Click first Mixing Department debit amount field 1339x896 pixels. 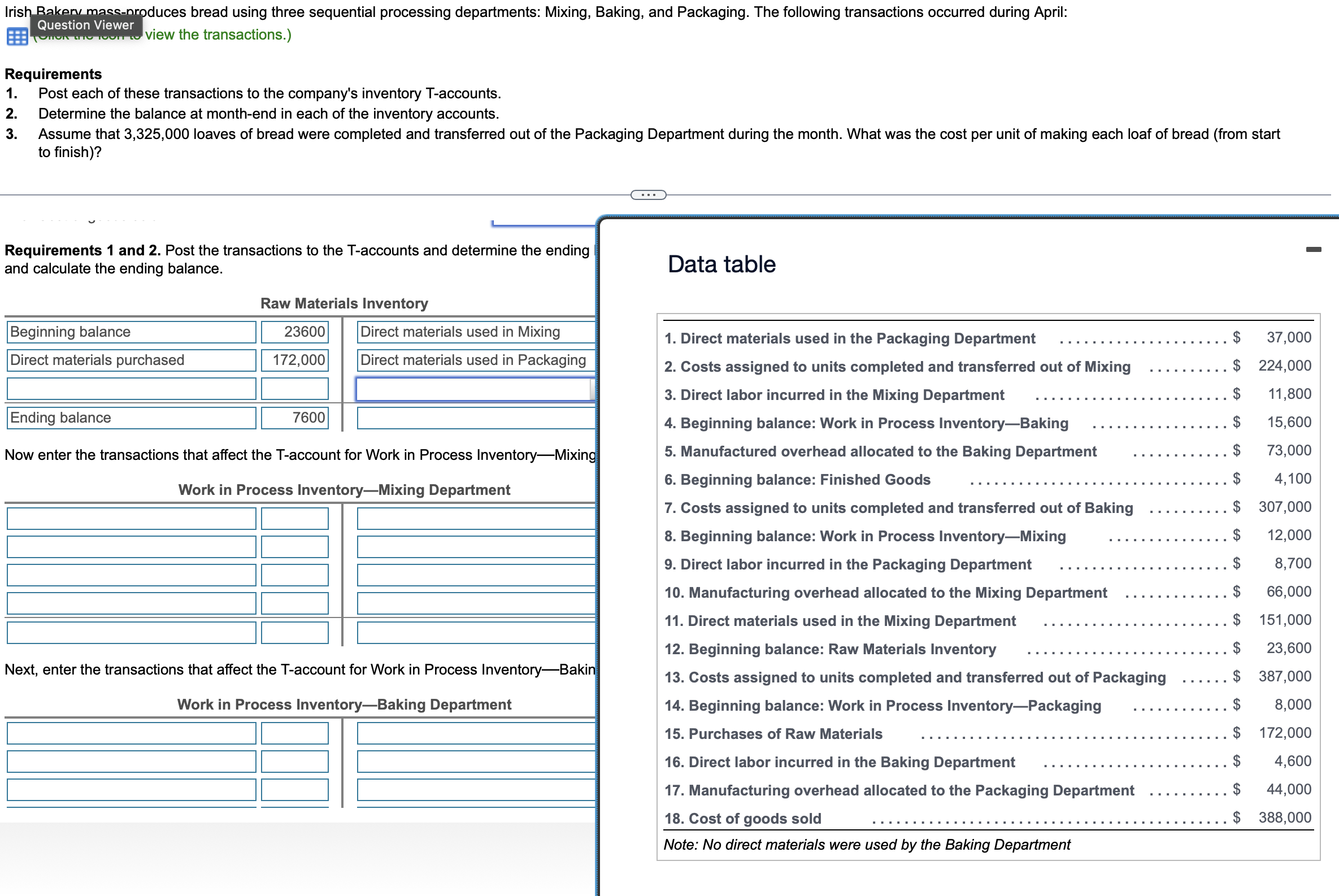click(x=294, y=519)
